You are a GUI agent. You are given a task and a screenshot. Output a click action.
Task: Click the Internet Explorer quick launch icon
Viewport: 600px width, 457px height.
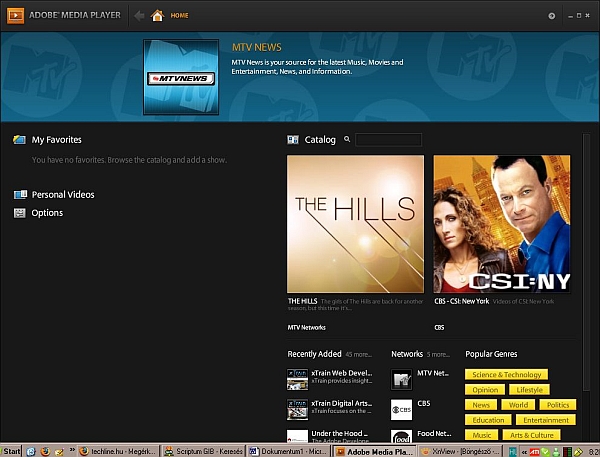click(31, 451)
